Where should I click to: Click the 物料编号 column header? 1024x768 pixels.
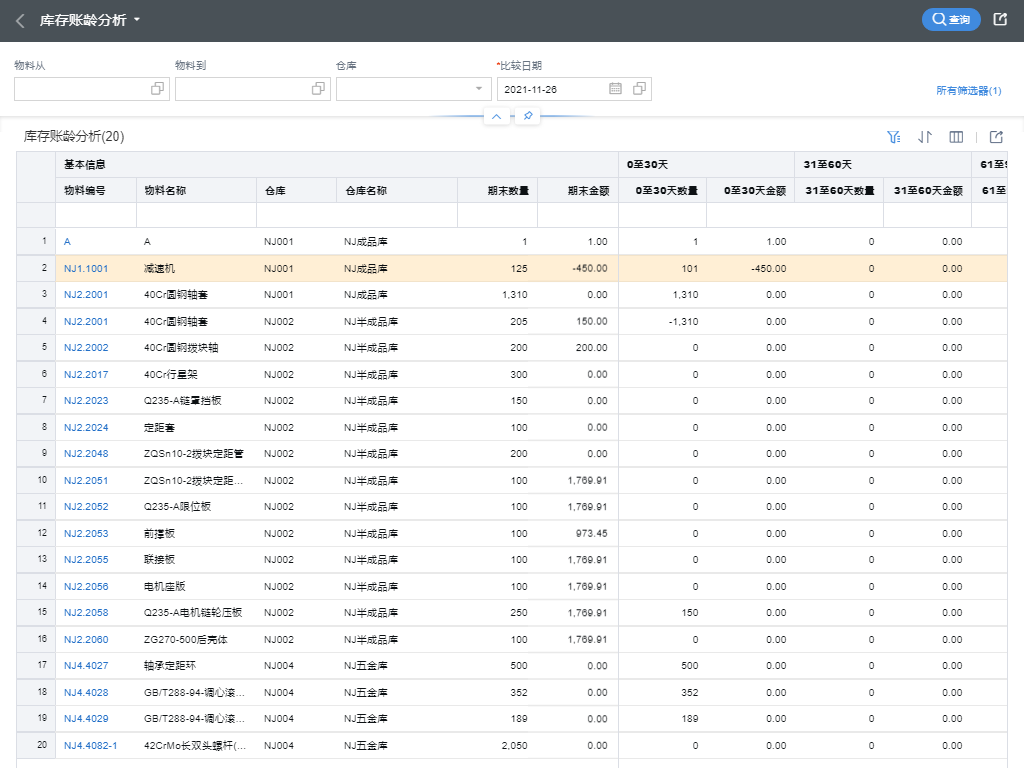click(96, 191)
